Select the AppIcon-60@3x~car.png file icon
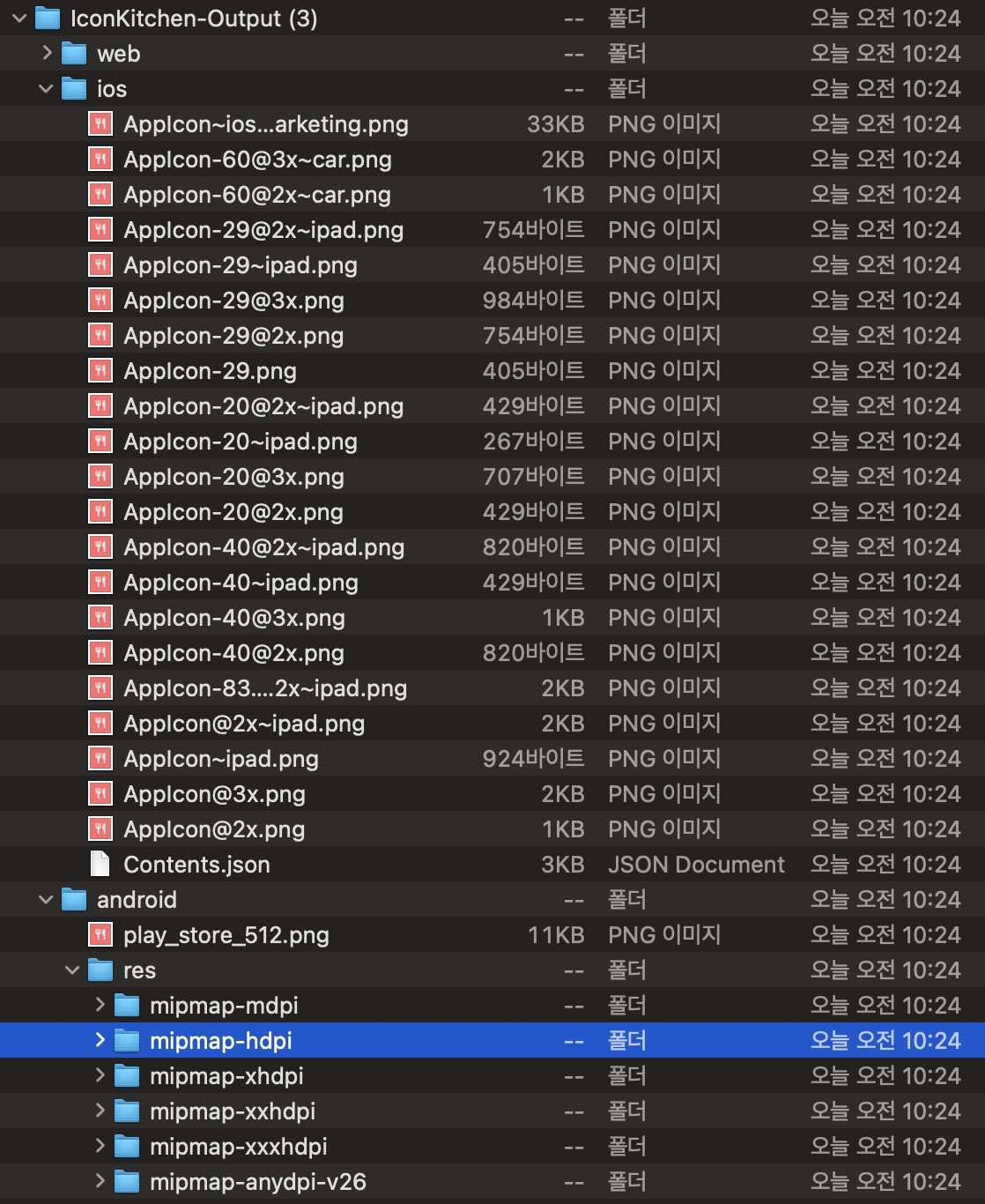This screenshot has width=985, height=1204. pyautogui.click(x=100, y=160)
